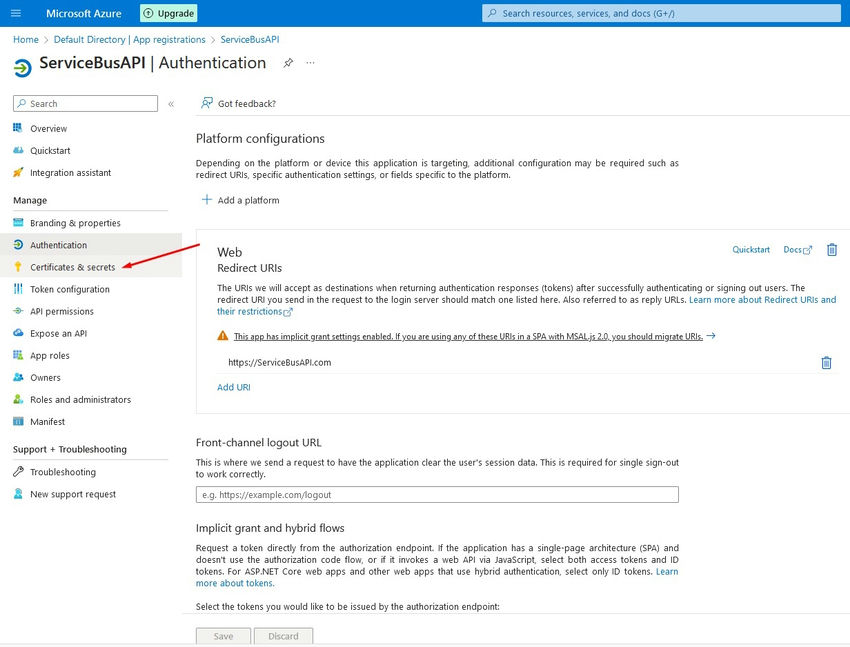
Task: Open the more options ellipsis
Action: coord(310,63)
